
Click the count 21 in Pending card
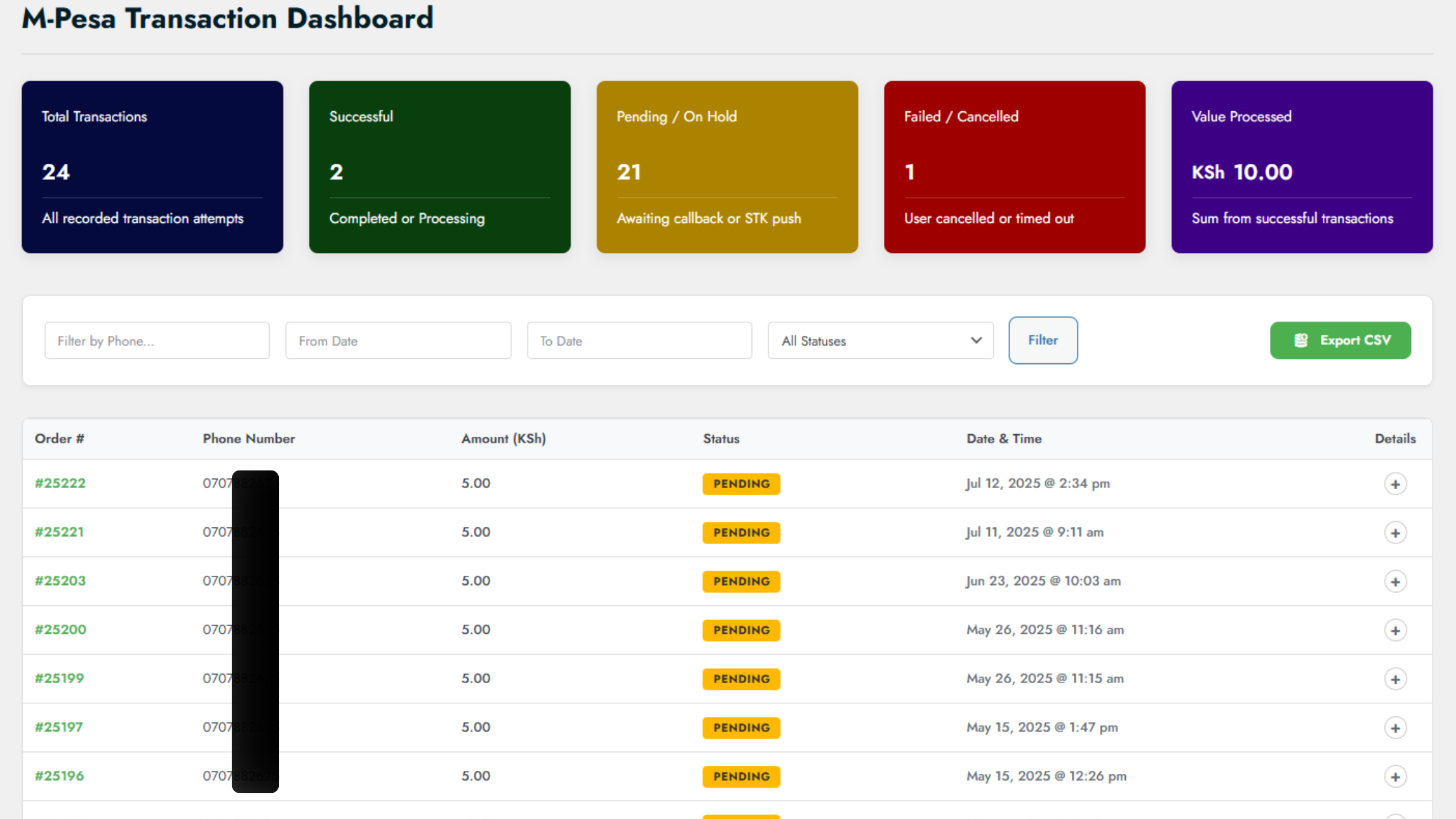[x=629, y=172]
